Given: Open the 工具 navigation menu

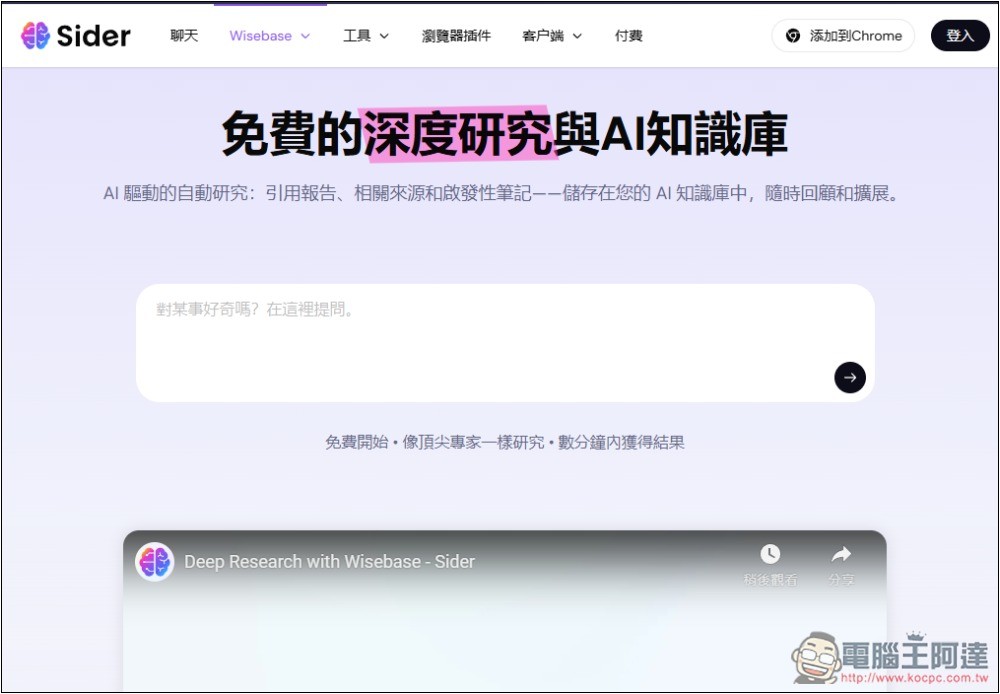Looking at the screenshot, I should point(357,36).
